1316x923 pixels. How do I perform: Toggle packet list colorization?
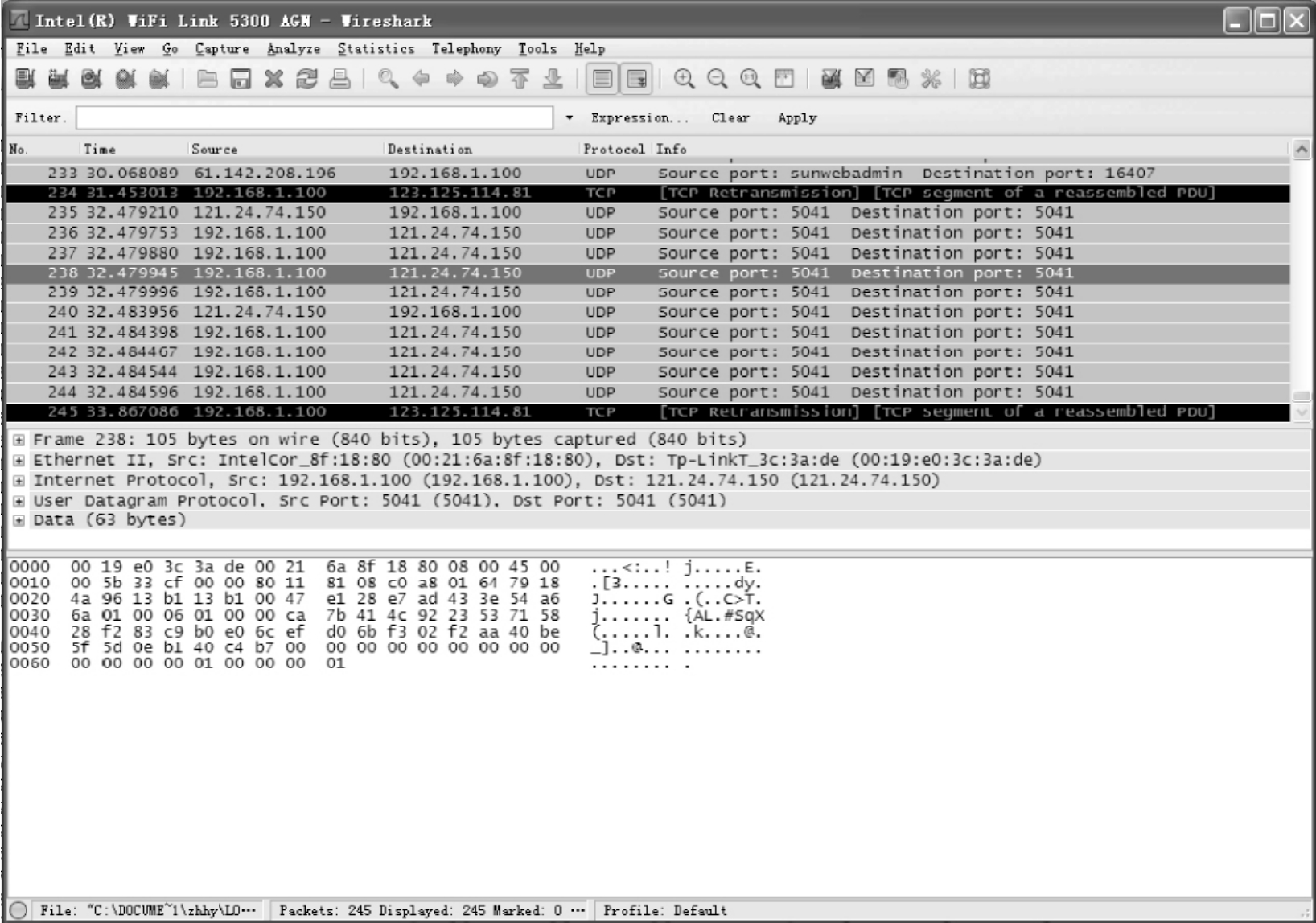602,79
